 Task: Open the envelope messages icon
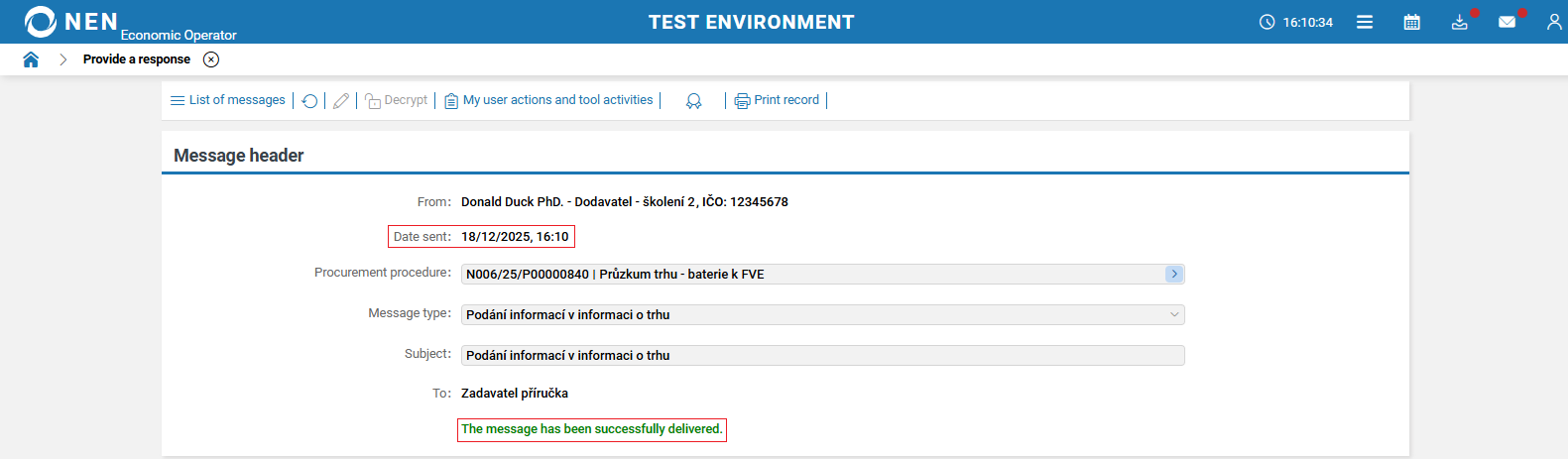point(1507,22)
